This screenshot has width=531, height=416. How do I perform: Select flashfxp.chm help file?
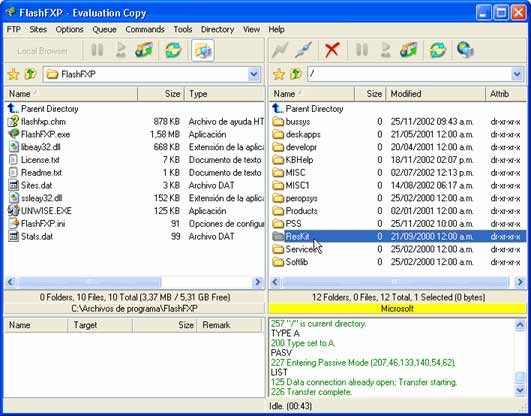pos(43,122)
